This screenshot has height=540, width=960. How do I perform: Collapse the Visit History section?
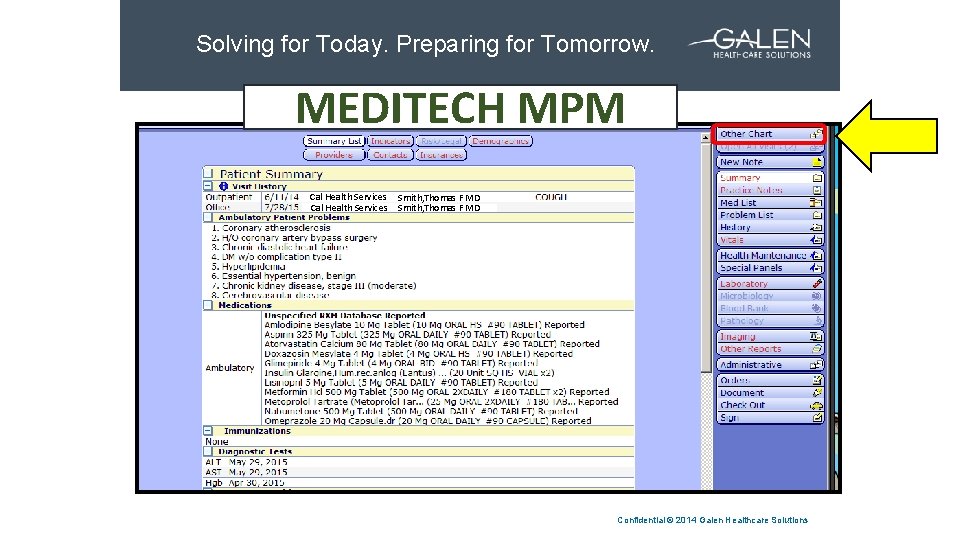(208, 186)
